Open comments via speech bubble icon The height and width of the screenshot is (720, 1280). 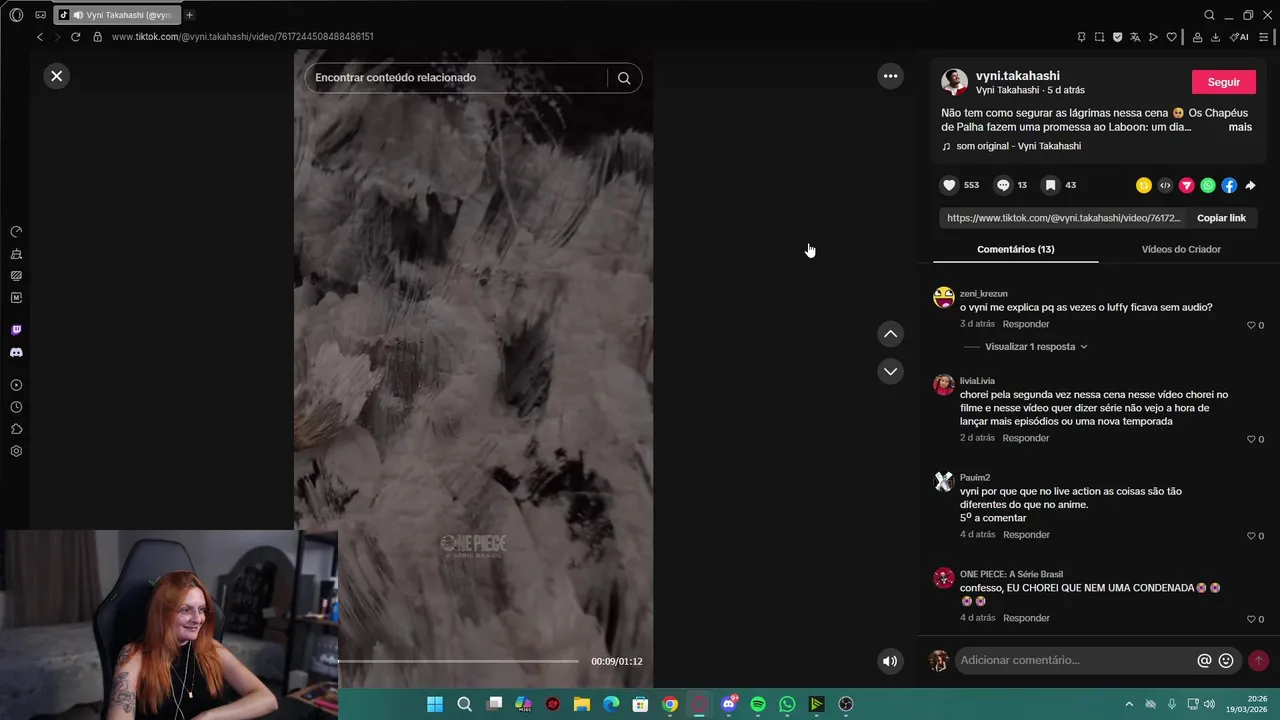point(1003,185)
